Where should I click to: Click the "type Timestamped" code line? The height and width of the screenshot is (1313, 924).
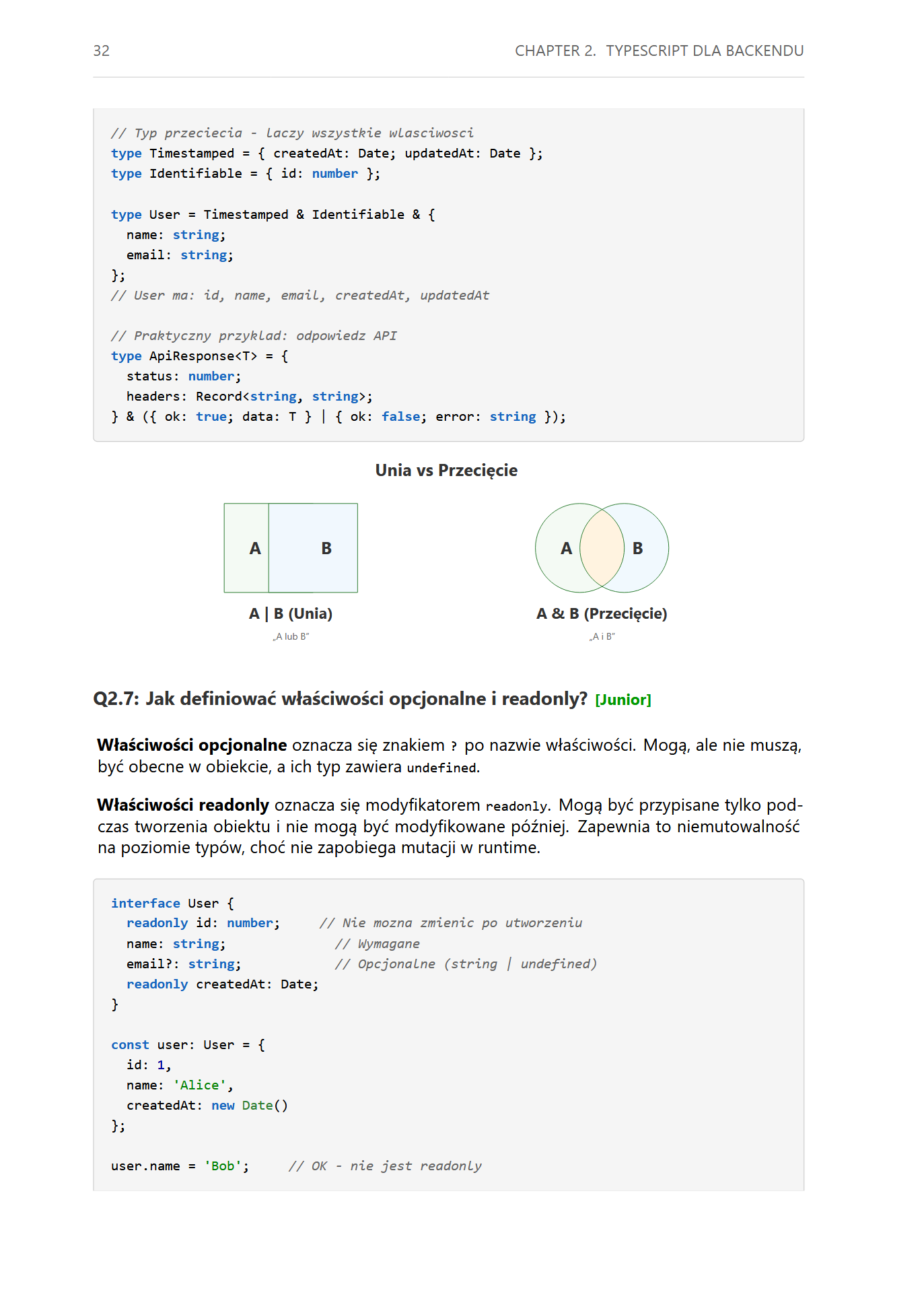point(326,154)
